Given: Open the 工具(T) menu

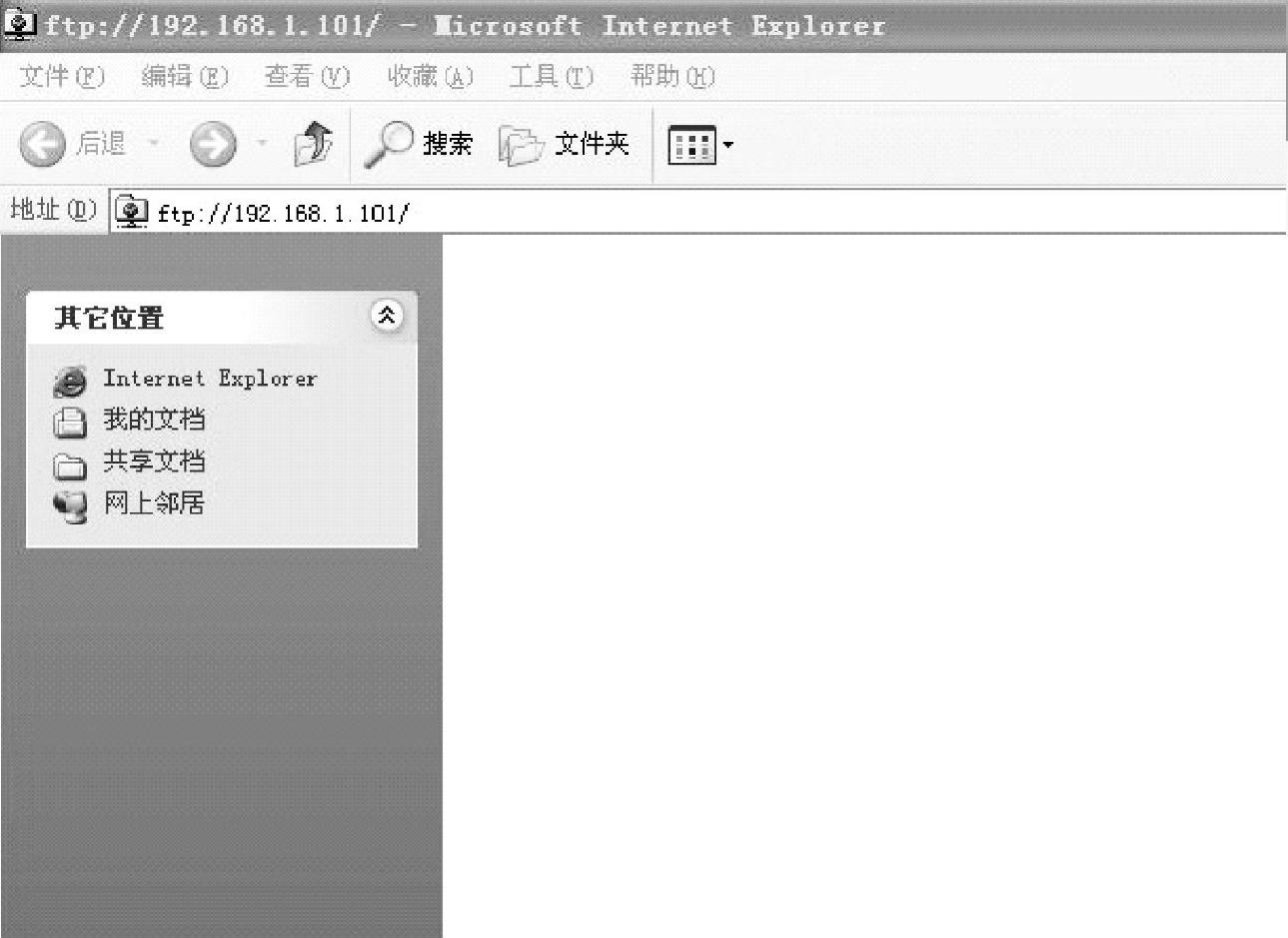Looking at the screenshot, I should pos(552,77).
